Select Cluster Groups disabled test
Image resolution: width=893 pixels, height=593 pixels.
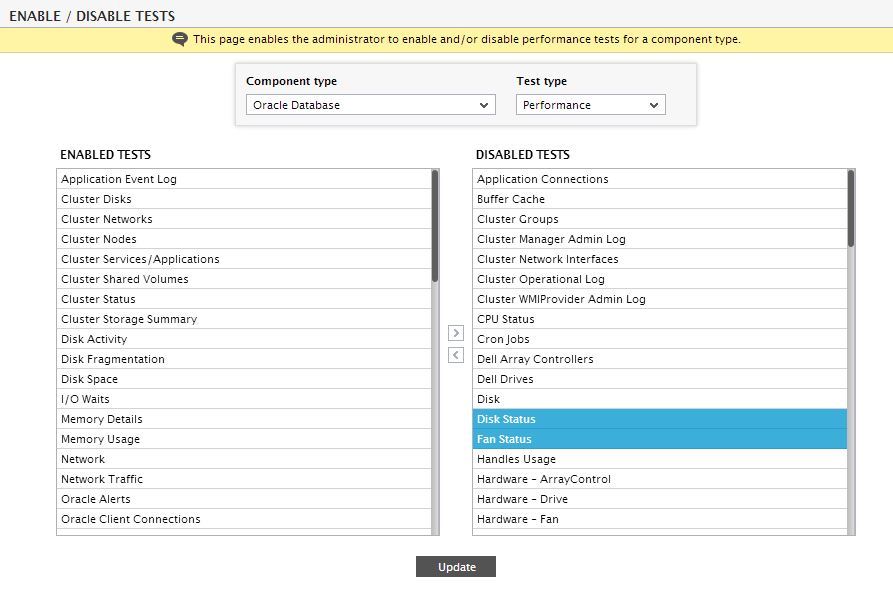[x=660, y=219]
